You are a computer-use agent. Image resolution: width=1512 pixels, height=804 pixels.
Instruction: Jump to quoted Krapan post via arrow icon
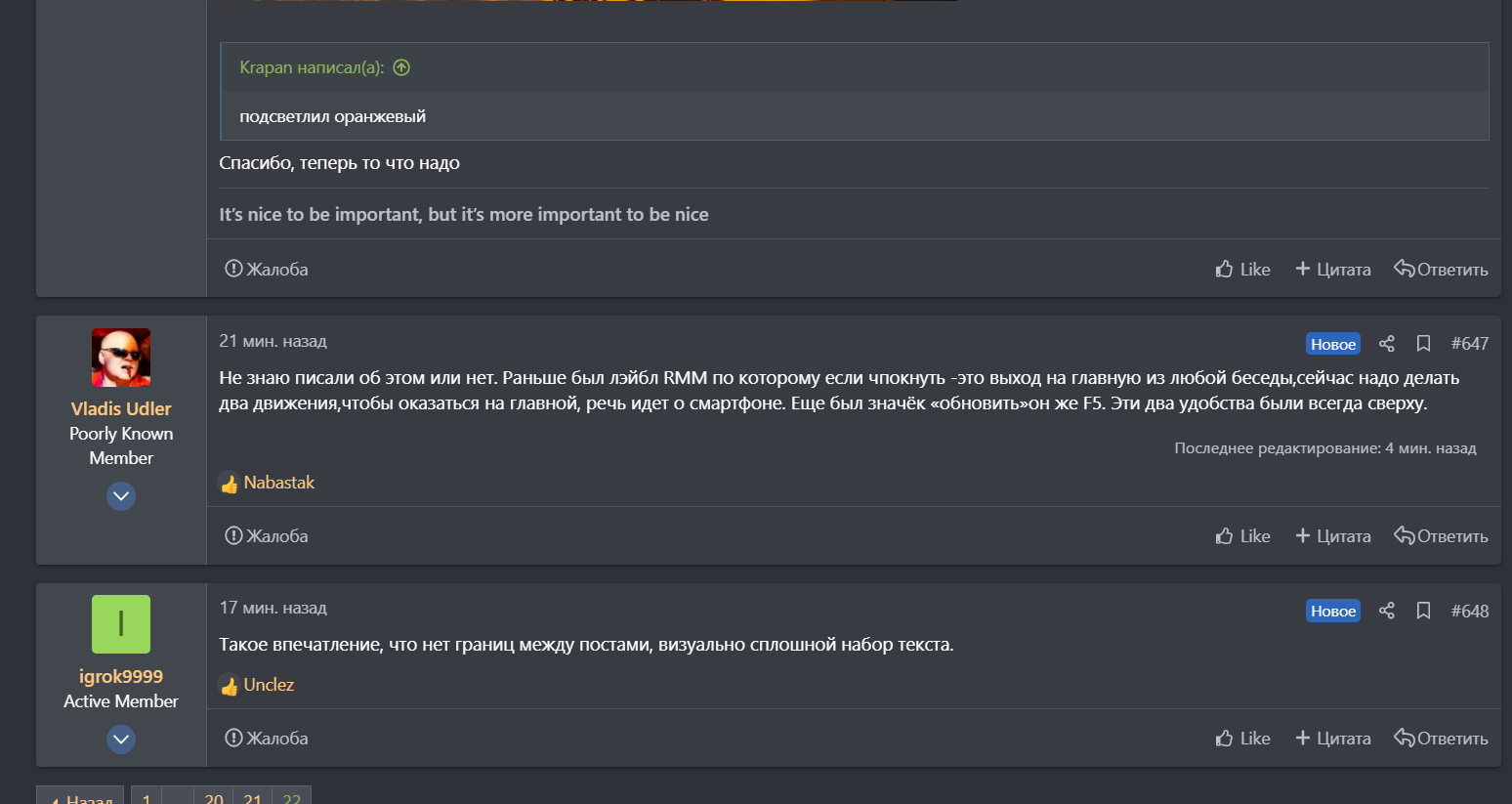pyautogui.click(x=401, y=67)
